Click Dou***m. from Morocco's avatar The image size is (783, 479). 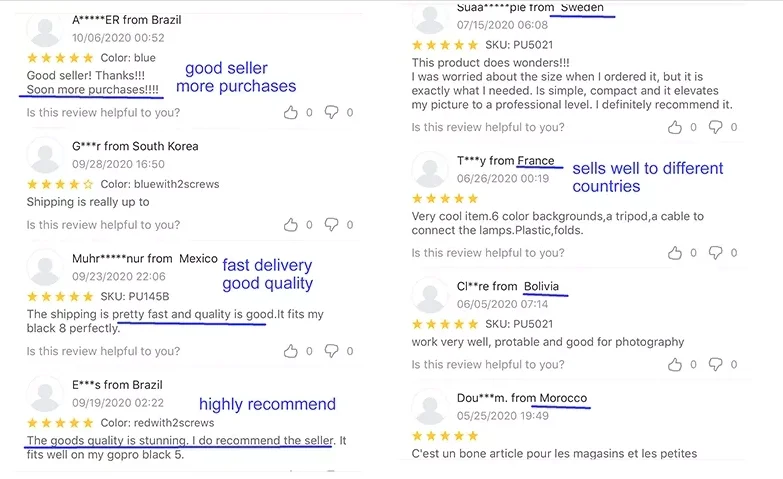pyautogui.click(x=430, y=407)
